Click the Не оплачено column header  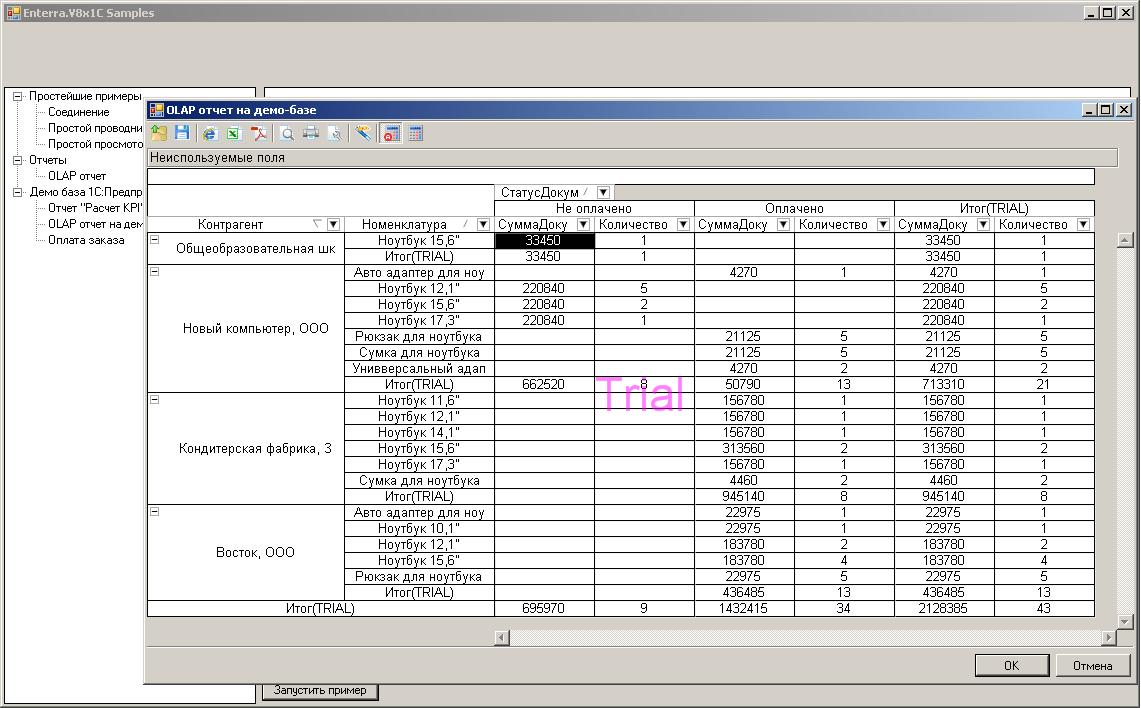coord(594,208)
